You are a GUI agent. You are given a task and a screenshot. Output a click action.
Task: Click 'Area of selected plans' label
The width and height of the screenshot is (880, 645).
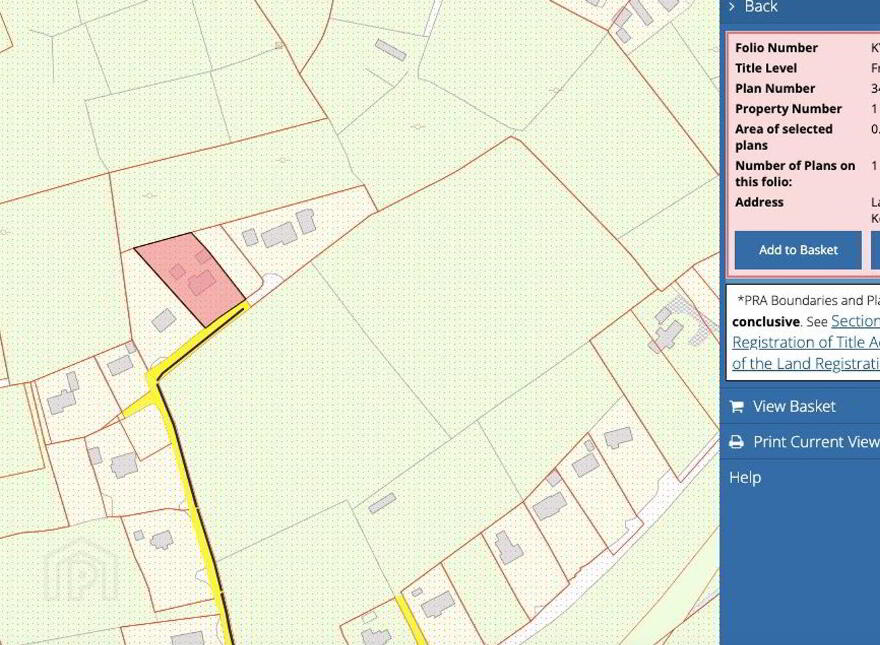point(783,137)
